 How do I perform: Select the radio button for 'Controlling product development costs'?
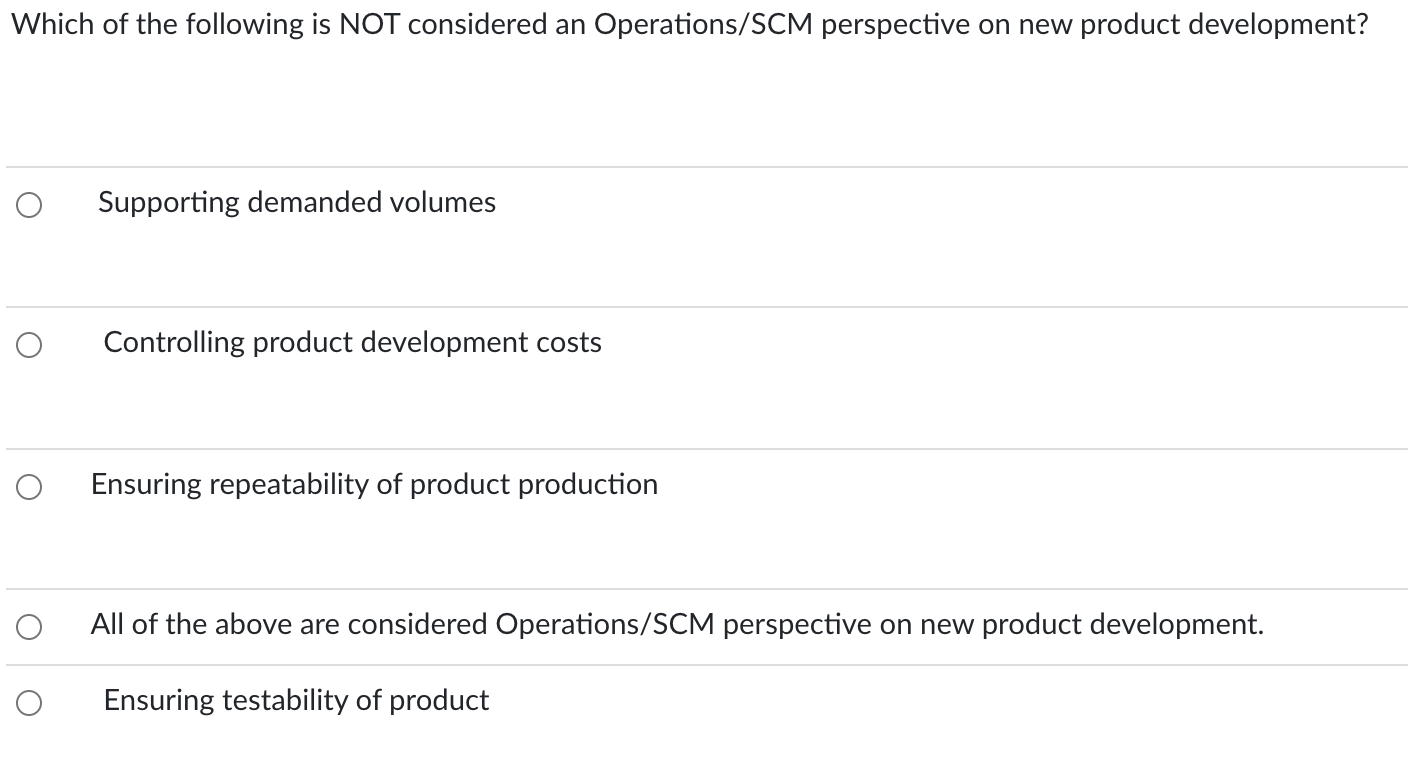pos(29,345)
